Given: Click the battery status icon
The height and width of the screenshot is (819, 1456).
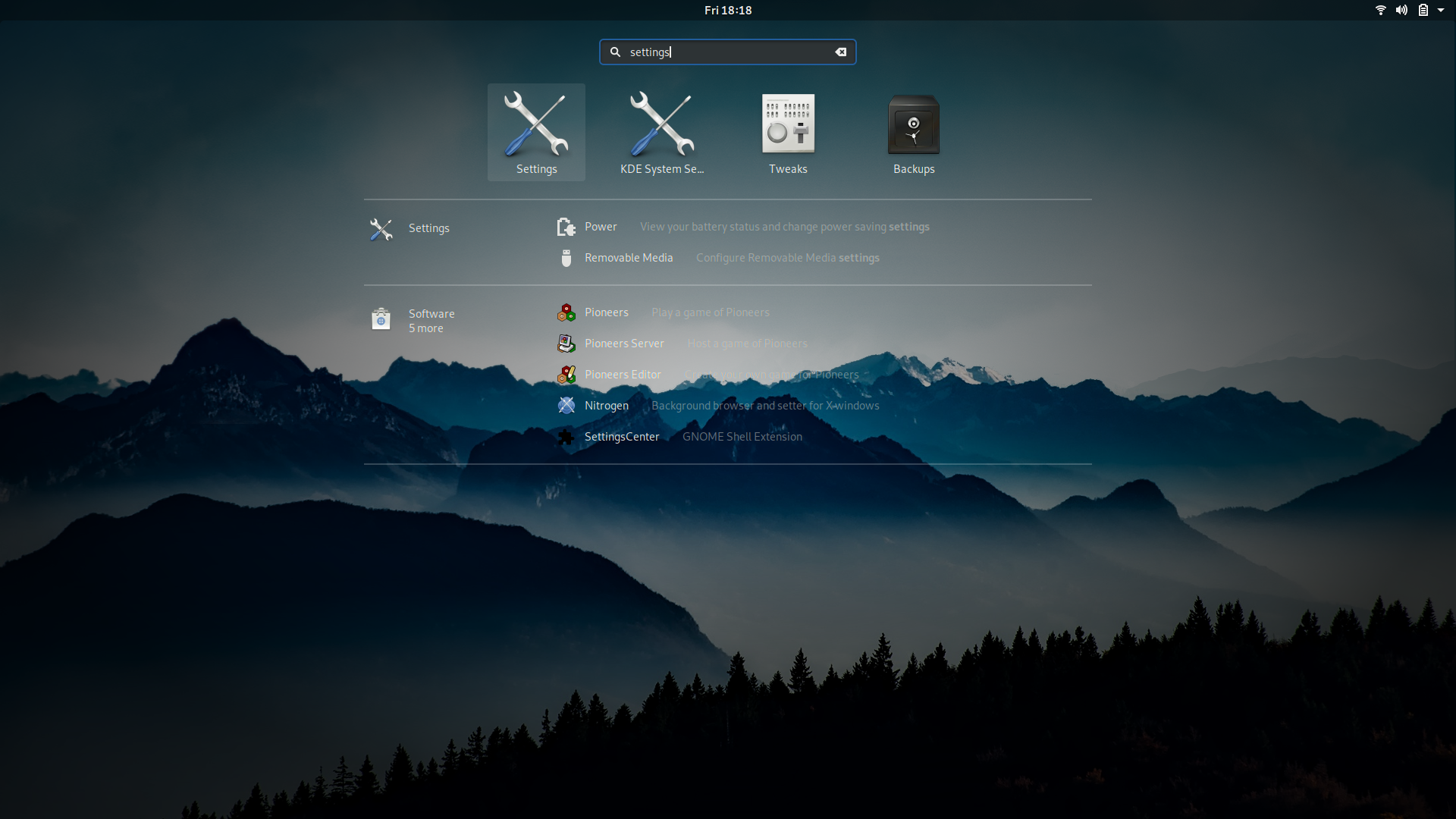Looking at the screenshot, I should [1423, 10].
